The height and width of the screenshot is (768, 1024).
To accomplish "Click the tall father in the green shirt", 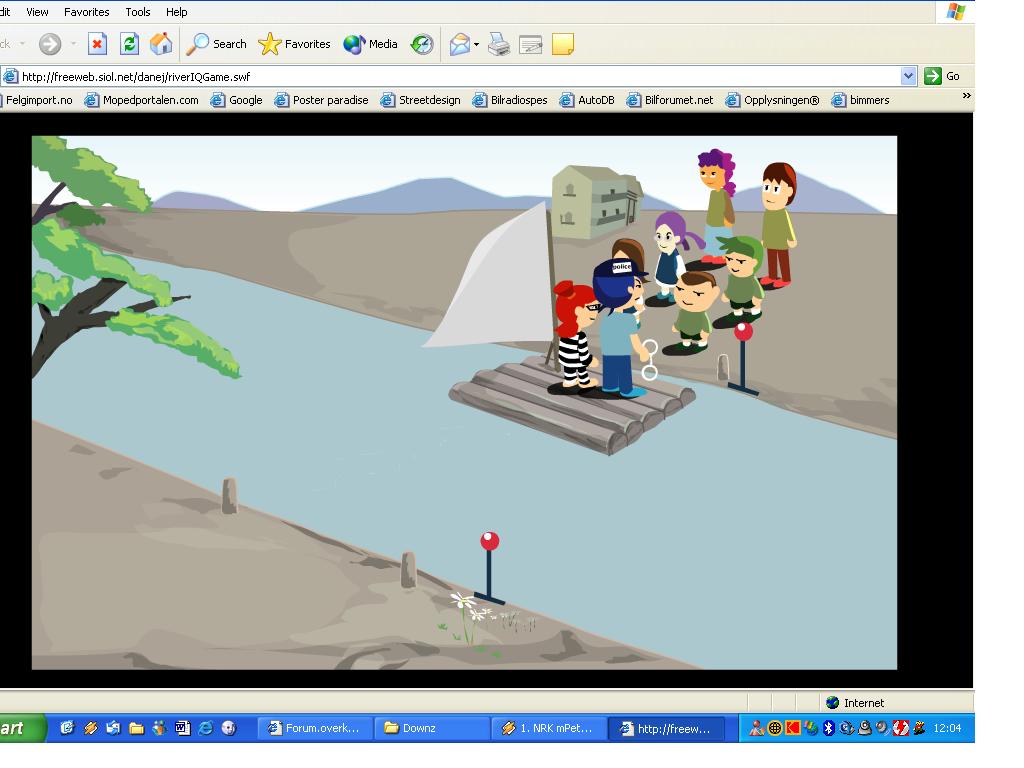I will pos(777,225).
